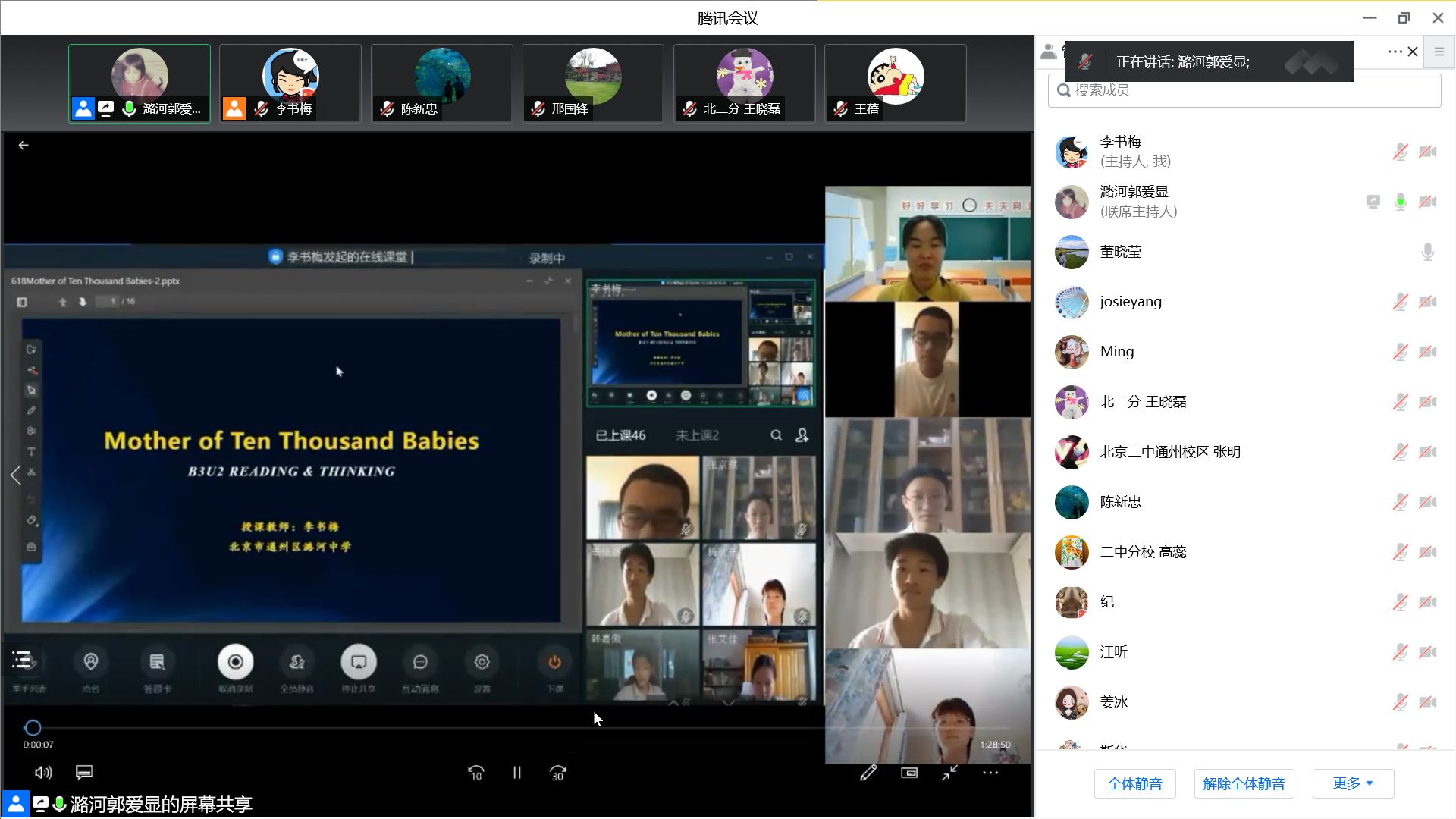Click the volume speaker icon
The image size is (1456, 819).
(x=43, y=773)
